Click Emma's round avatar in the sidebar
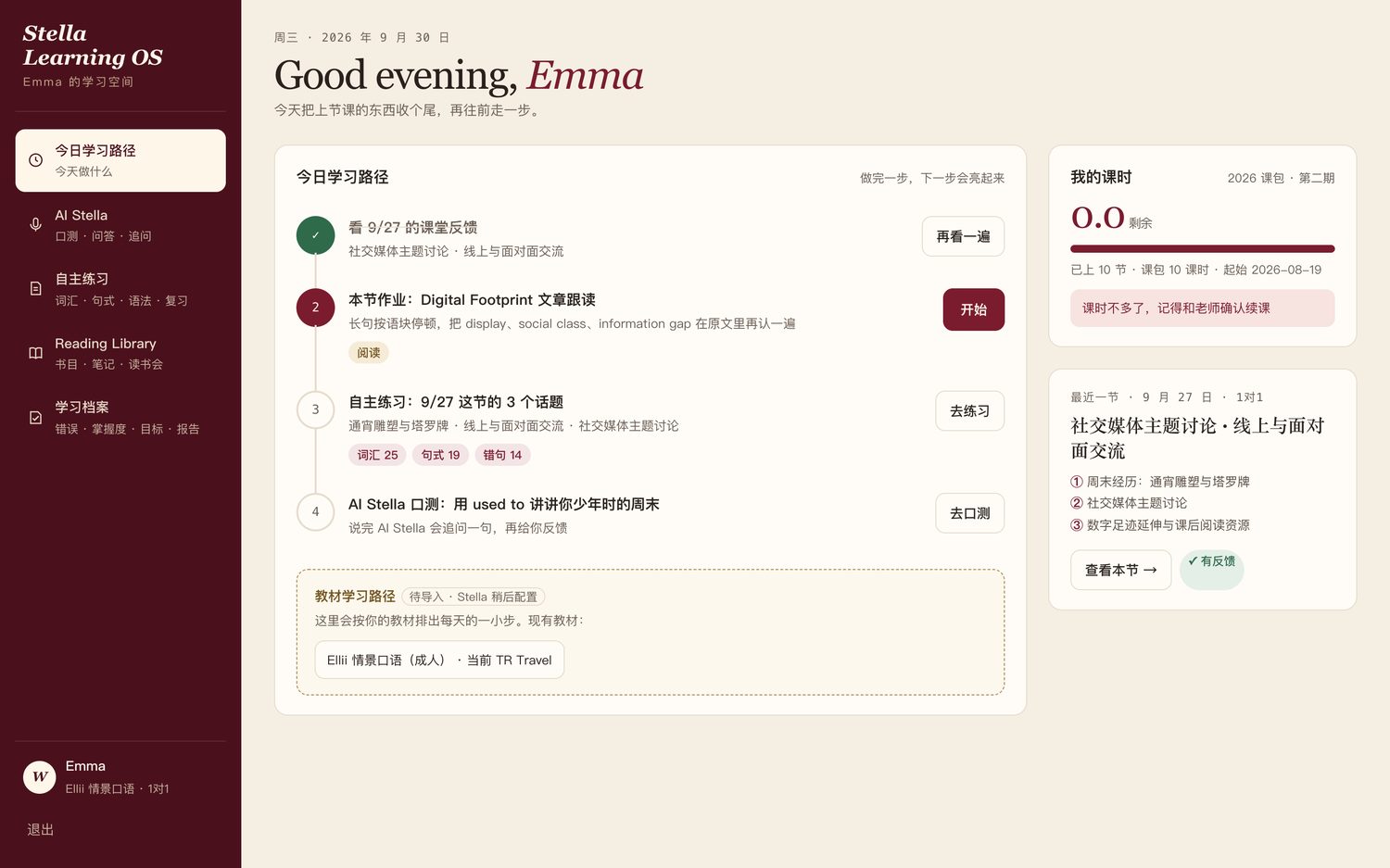Image resolution: width=1390 pixels, height=868 pixels. click(40, 776)
